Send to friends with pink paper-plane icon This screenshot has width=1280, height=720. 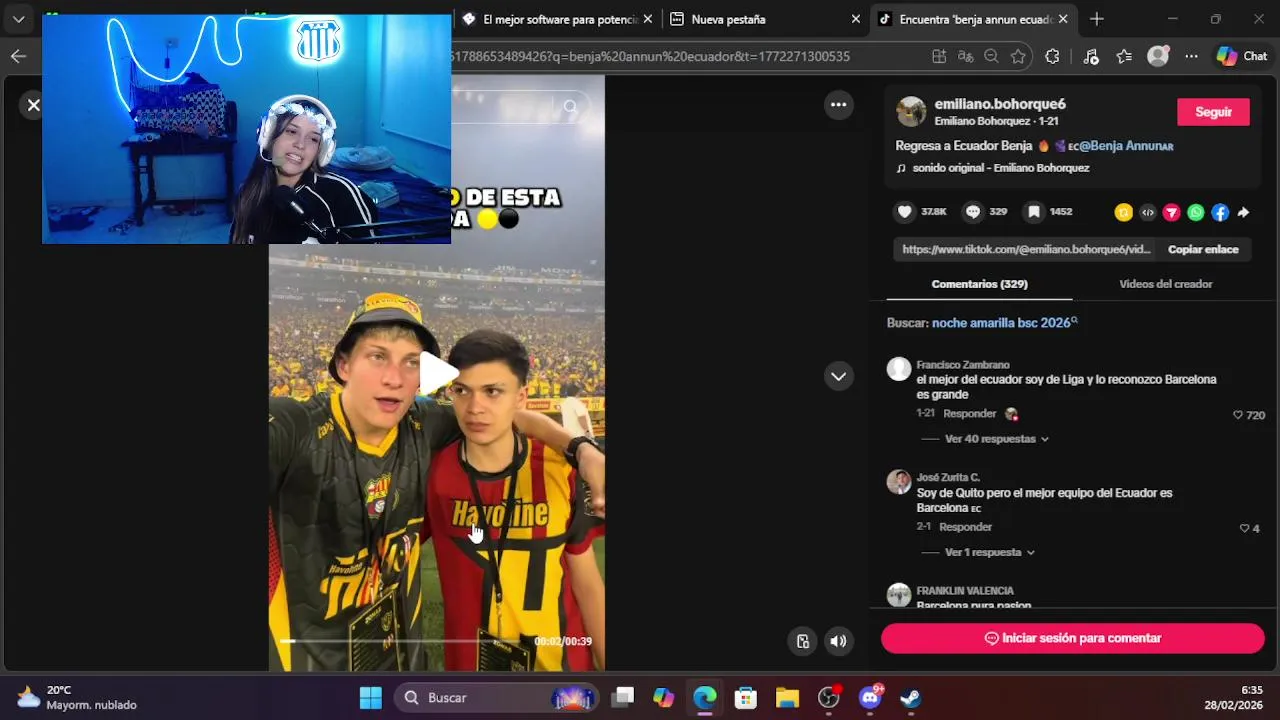(1172, 212)
